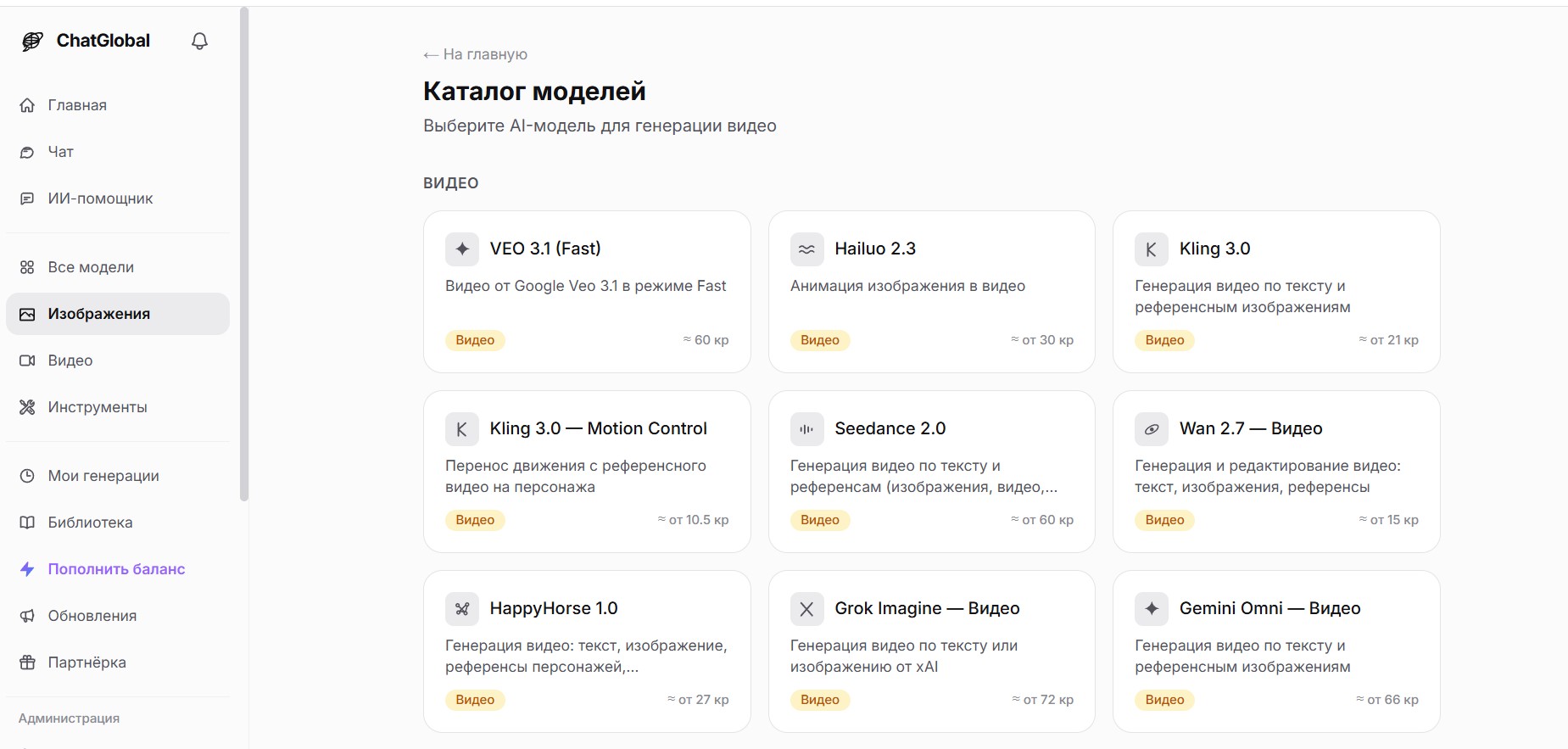Click the Пополнить баланс link
Screen dimensions: 1568x749
118,569
